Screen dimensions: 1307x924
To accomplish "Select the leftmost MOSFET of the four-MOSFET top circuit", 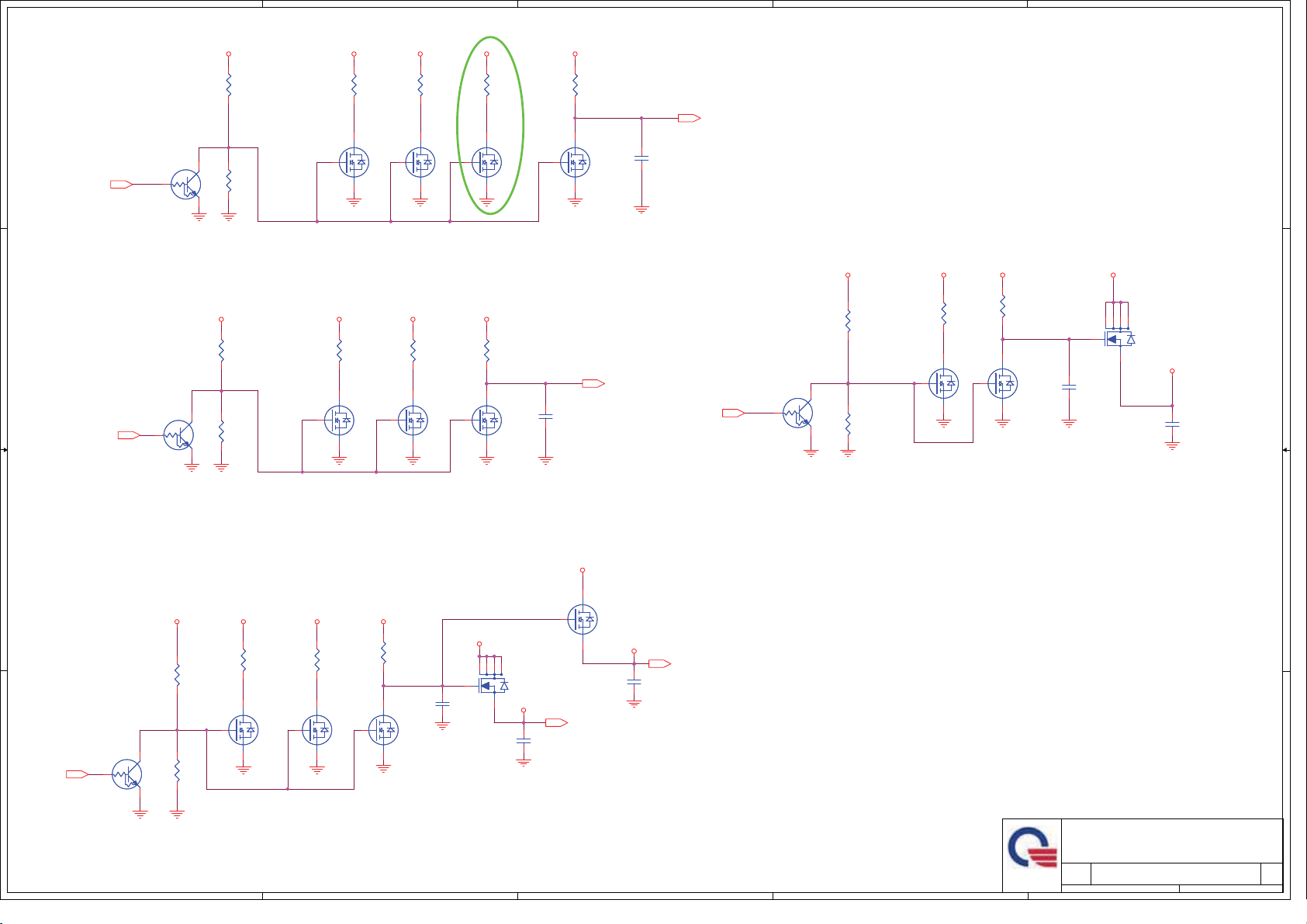I will coord(354,162).
